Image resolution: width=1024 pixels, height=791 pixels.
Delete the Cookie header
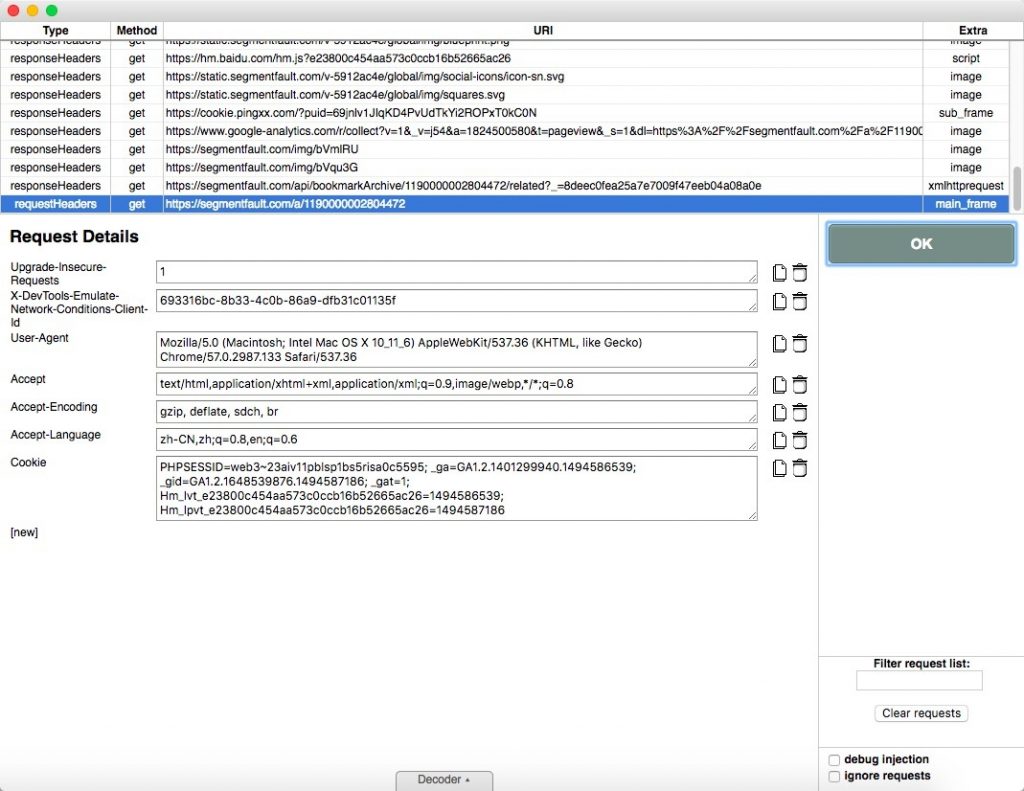pyautogui.click(x=800, y=468)
